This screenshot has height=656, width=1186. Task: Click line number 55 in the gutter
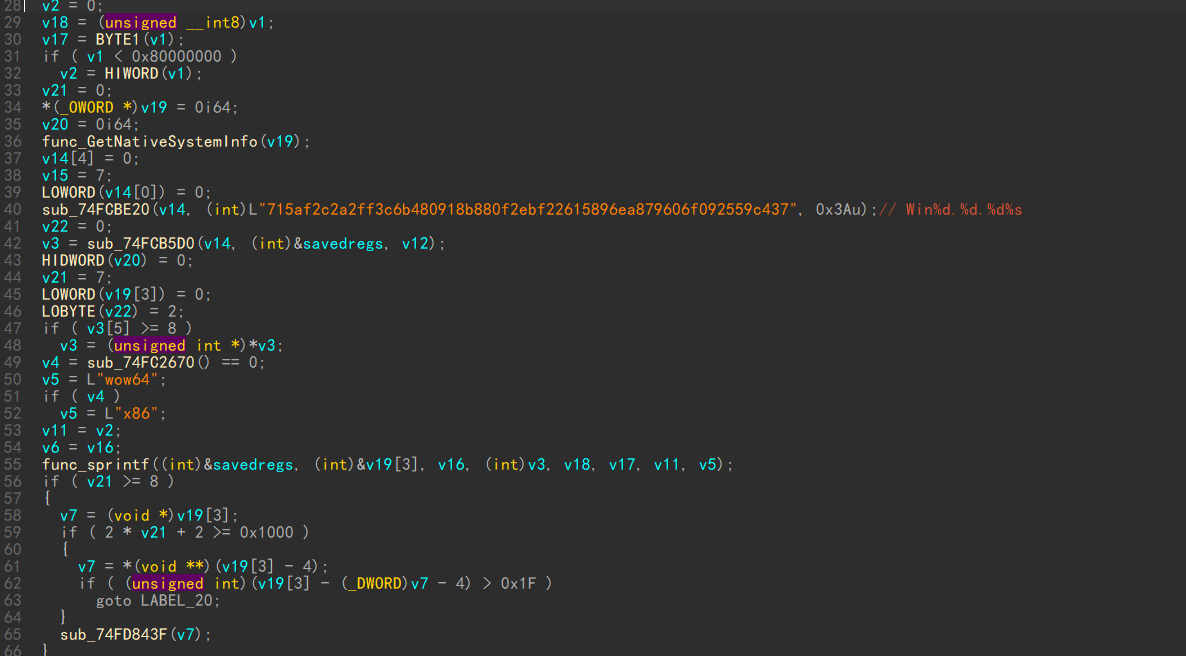tap(13, 464)
